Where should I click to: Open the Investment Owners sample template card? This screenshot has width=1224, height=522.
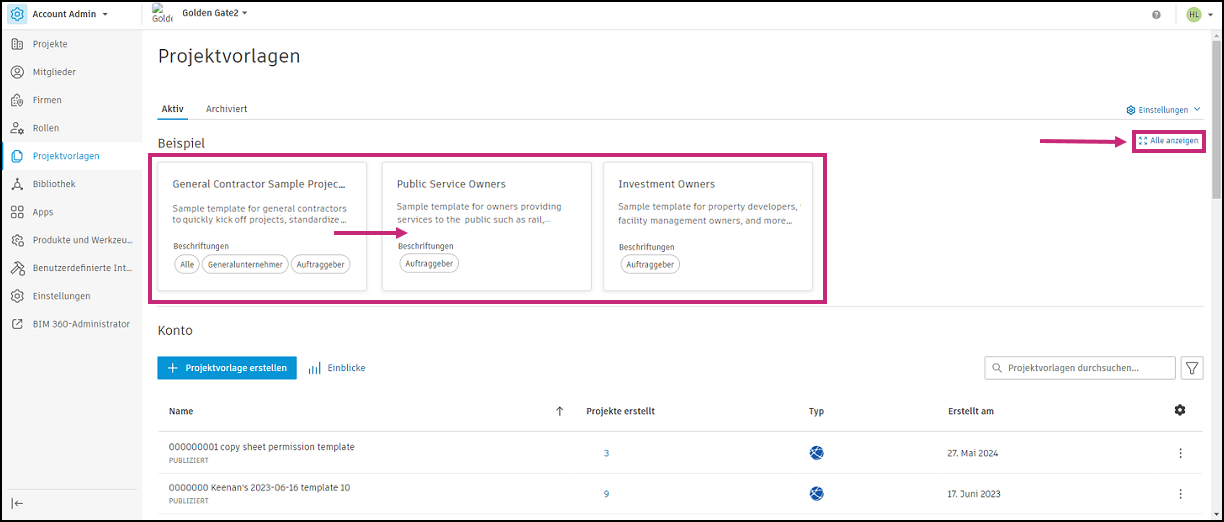click(x=707, y=226)
